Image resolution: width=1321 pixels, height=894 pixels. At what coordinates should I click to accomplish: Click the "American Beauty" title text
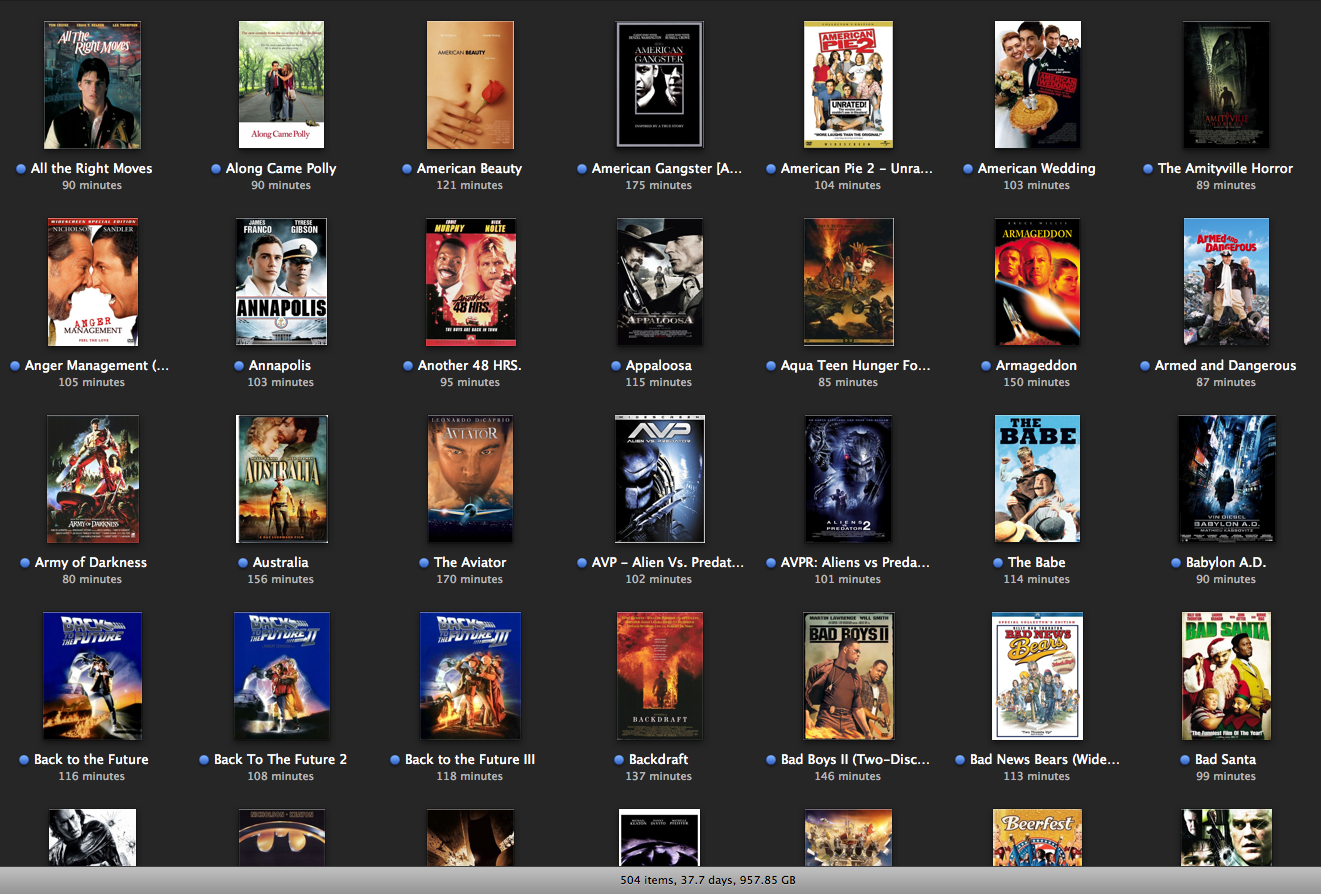469,168
